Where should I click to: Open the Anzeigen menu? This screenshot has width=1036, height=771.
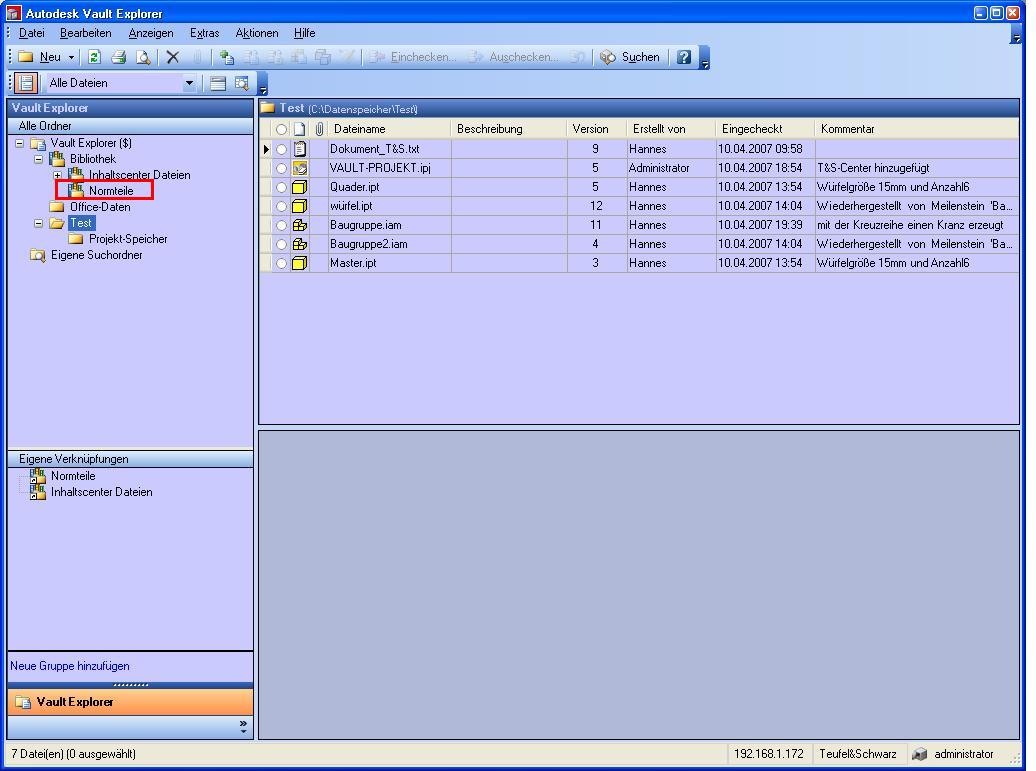(x=151, y=33)
